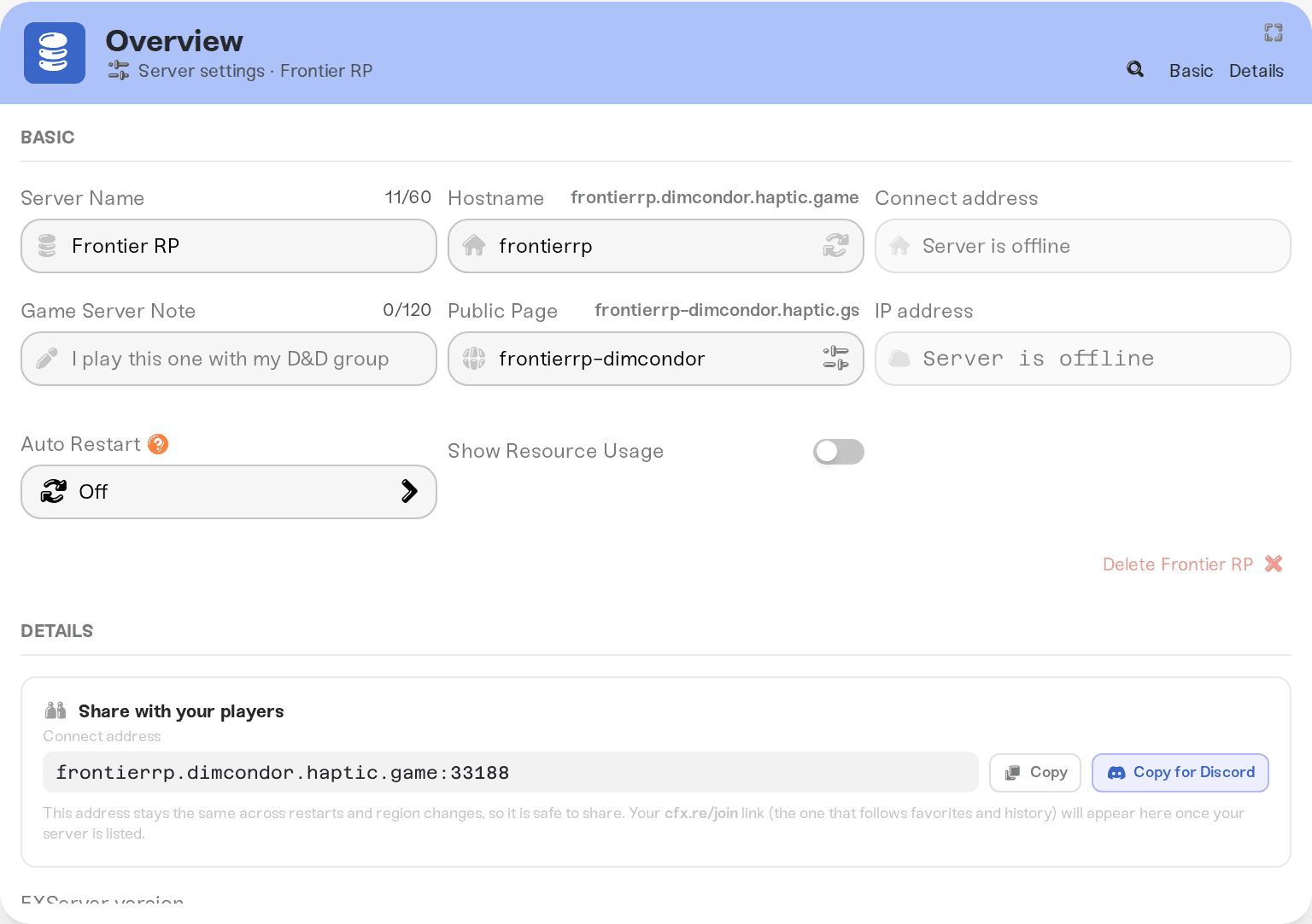Click the house icon in the Hostname field
The image size is (1312, 924).
[x=474, y=246]
